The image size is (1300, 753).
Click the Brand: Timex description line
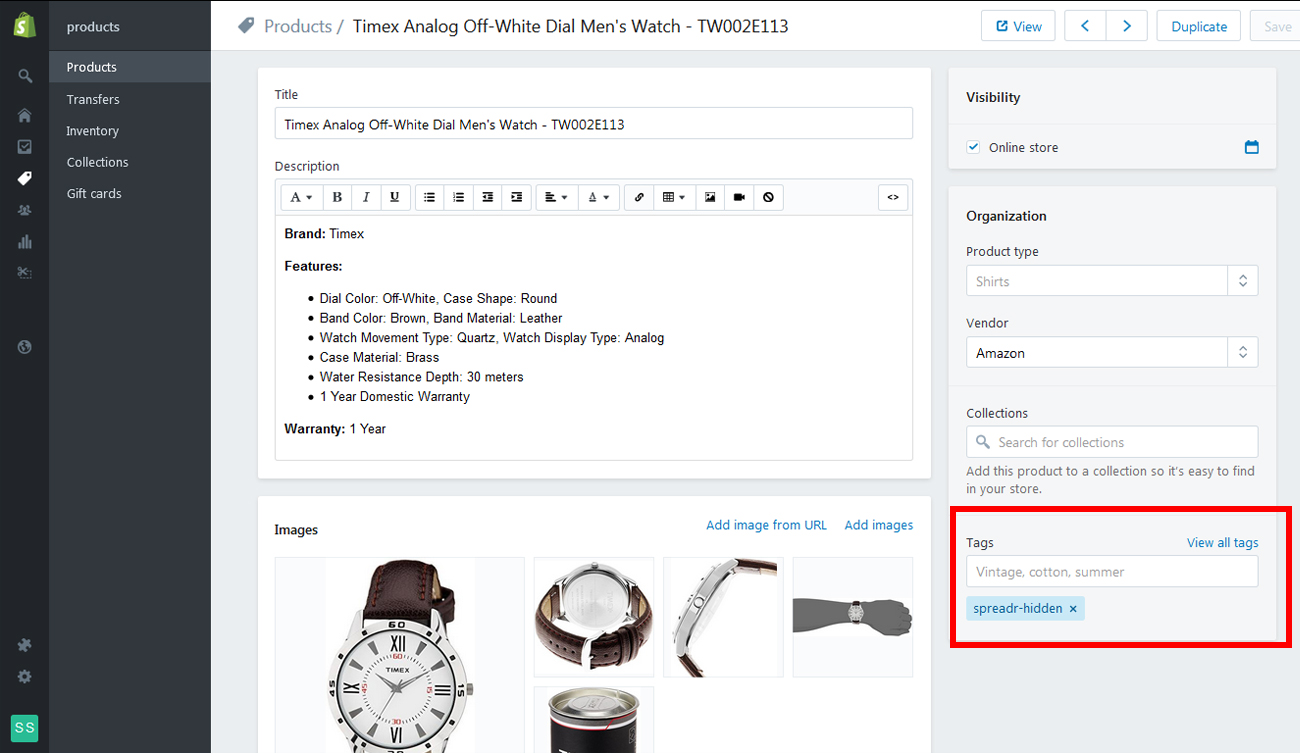tap(324, 234)
